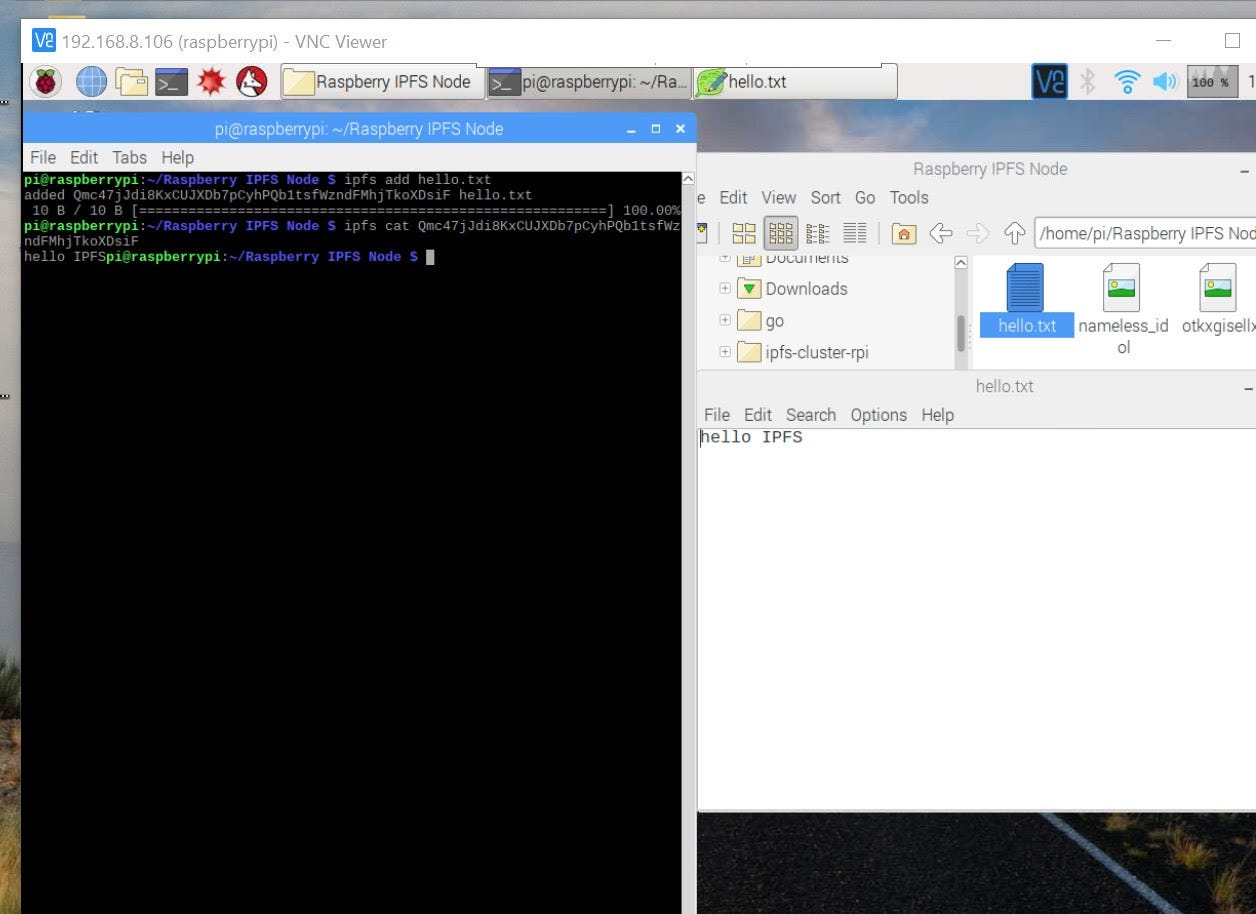Open the volume control in the tray
Viewport: 1256px width, 914px height.
pos(1163,83)
